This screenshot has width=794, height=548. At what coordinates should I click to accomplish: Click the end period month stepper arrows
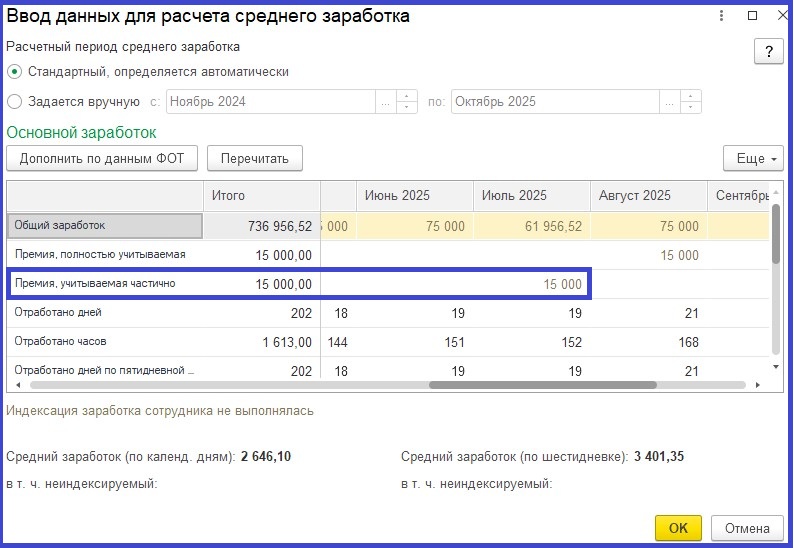click(690, 102)
